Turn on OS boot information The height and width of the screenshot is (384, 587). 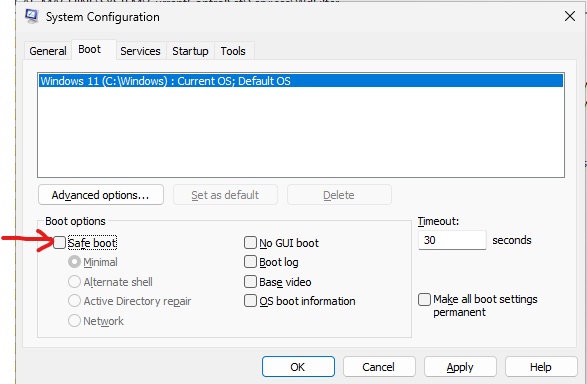(250, 301)
